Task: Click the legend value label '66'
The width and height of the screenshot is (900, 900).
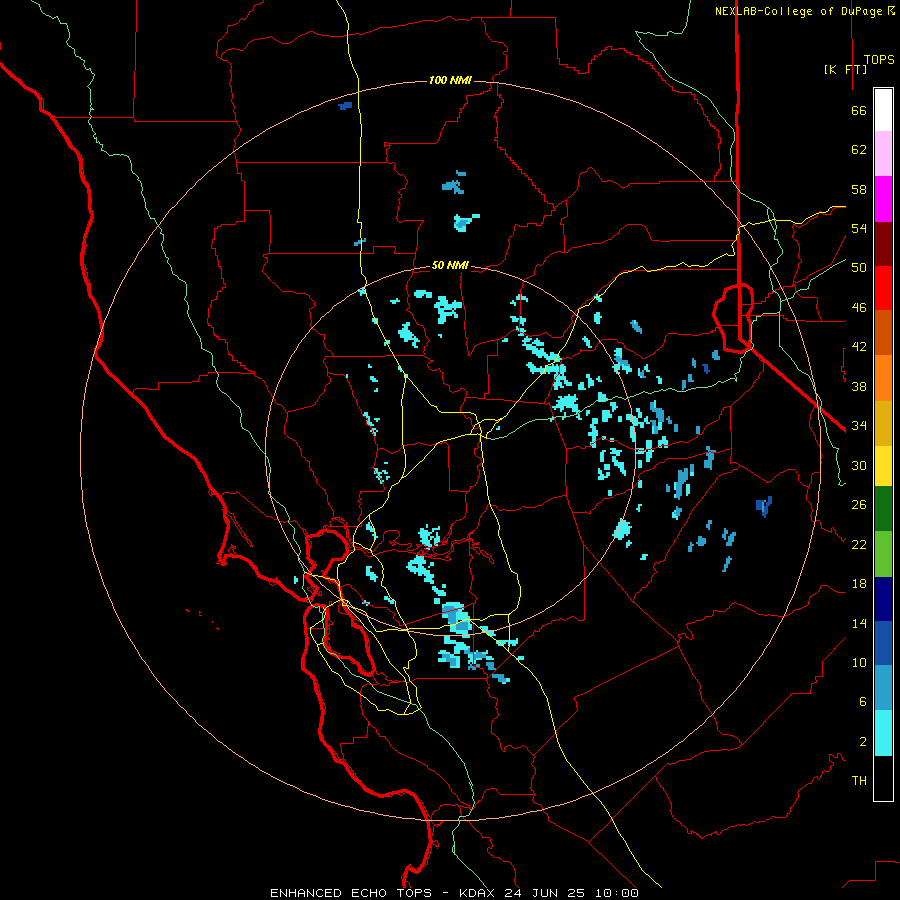Action: pos(859,110)
